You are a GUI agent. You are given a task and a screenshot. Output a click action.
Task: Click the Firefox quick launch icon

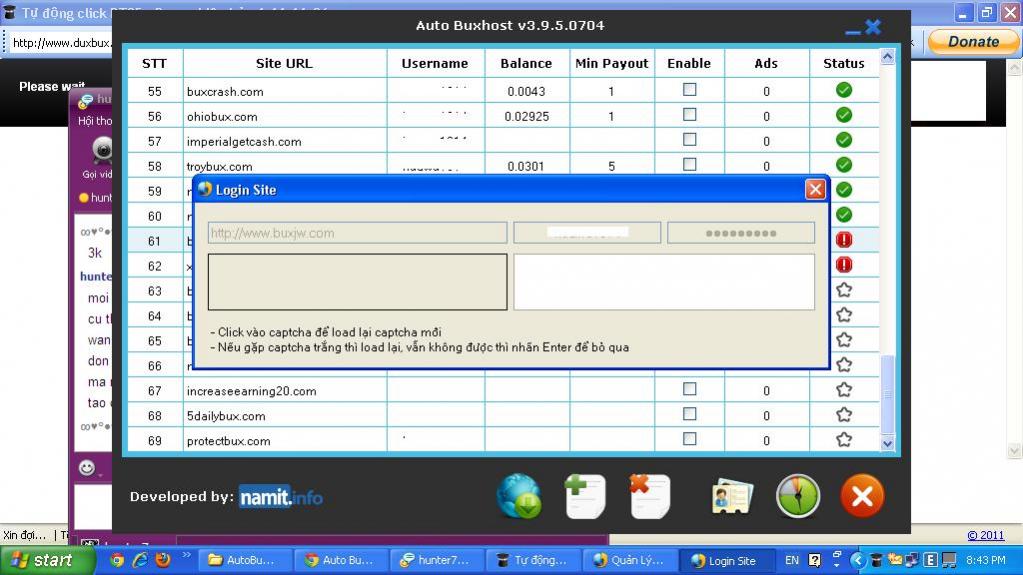(x=162, y=560)
